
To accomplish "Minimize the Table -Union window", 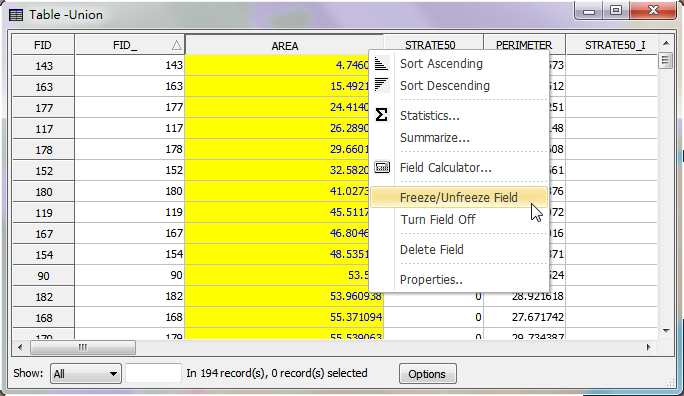I will [x=589, y=11].
